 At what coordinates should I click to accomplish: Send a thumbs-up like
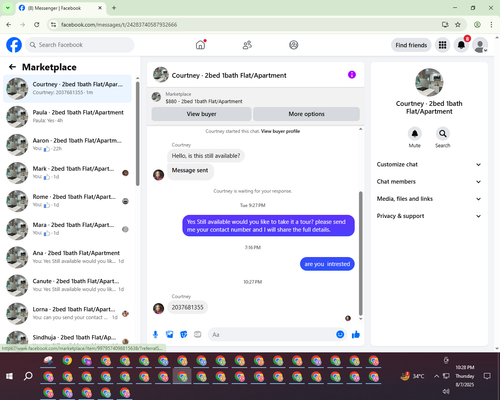pos(356,334)
